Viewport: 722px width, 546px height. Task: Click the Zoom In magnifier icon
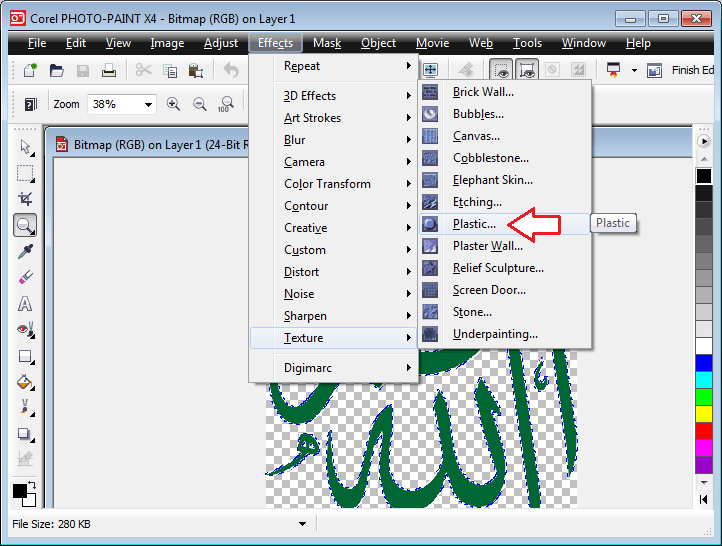(x=174, y=104)
